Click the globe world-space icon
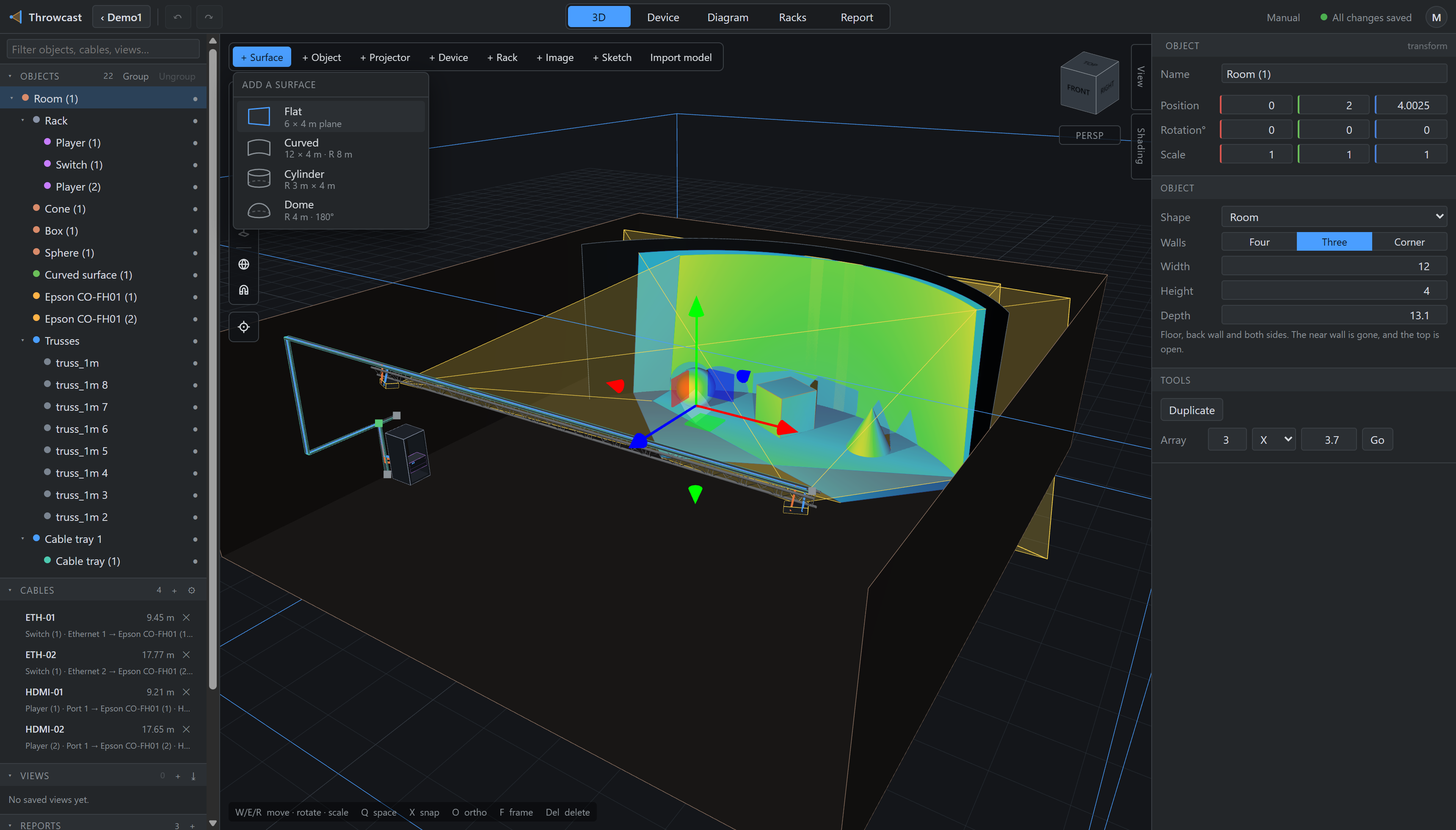 [x=244, y=265]
